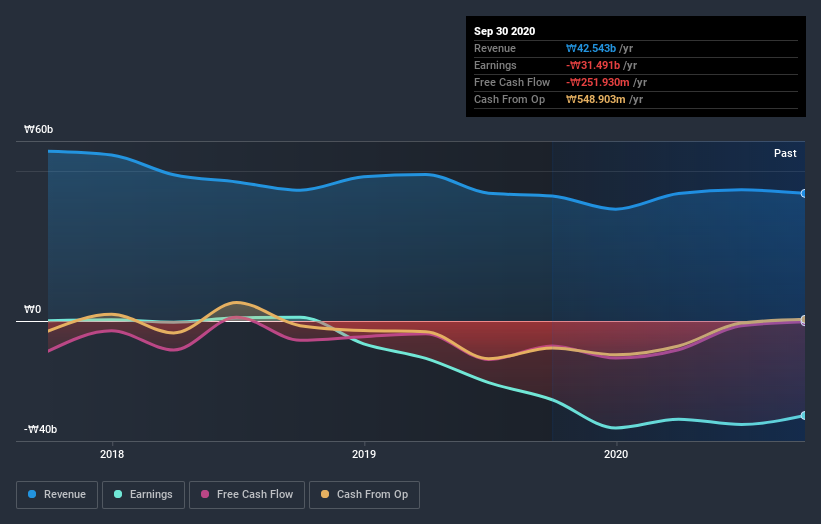Click the Revenue line endpoint marker
This screenshot has height=524, width=821.
pos(804,194)
